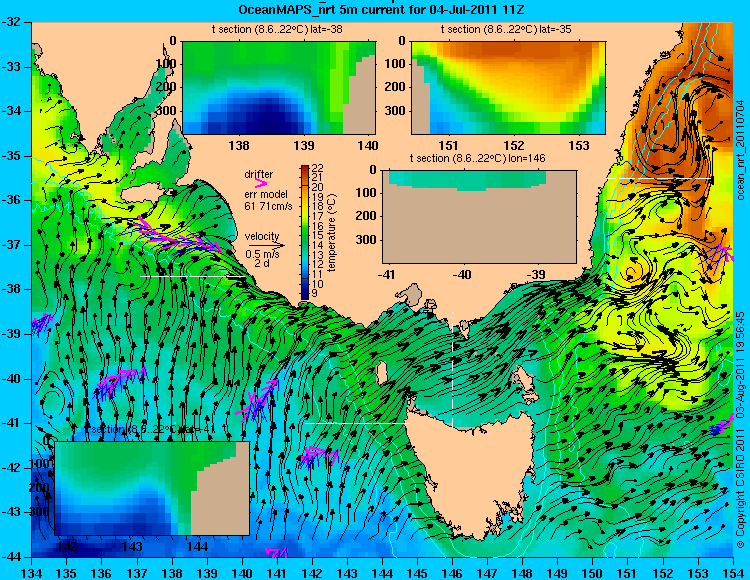Click the '136' main longitude axis label
750x580 pixels.
101,573
